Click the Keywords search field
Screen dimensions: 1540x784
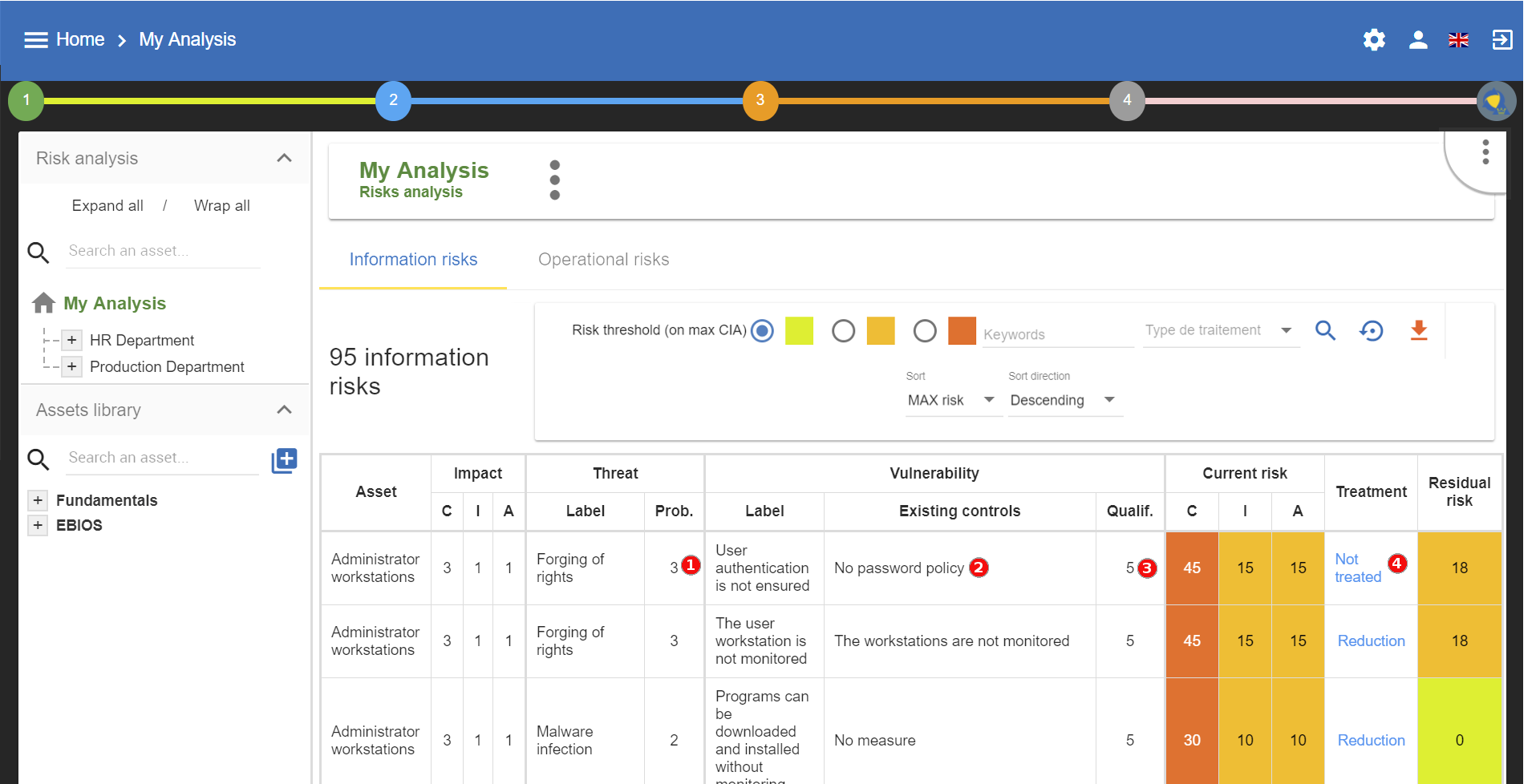[x=1058, y=334]
